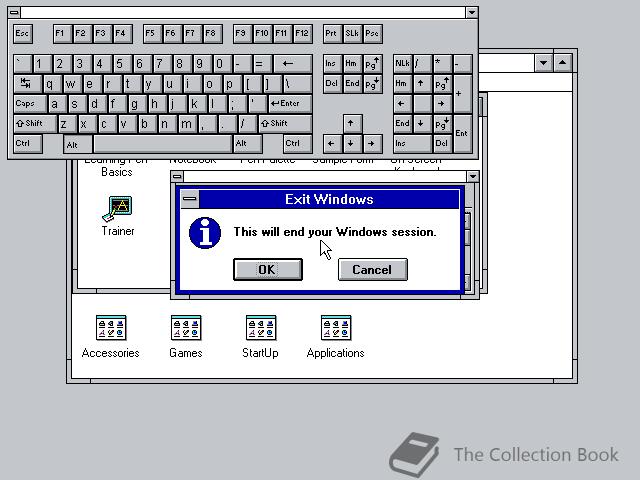Tap the numpad right arrow key
The height and width of the screenshot is (480, 640).
[443, 104]
